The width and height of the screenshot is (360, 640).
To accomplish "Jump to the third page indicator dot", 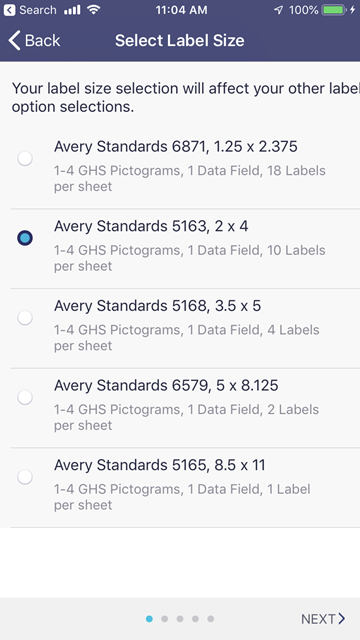I will [180, 619].
